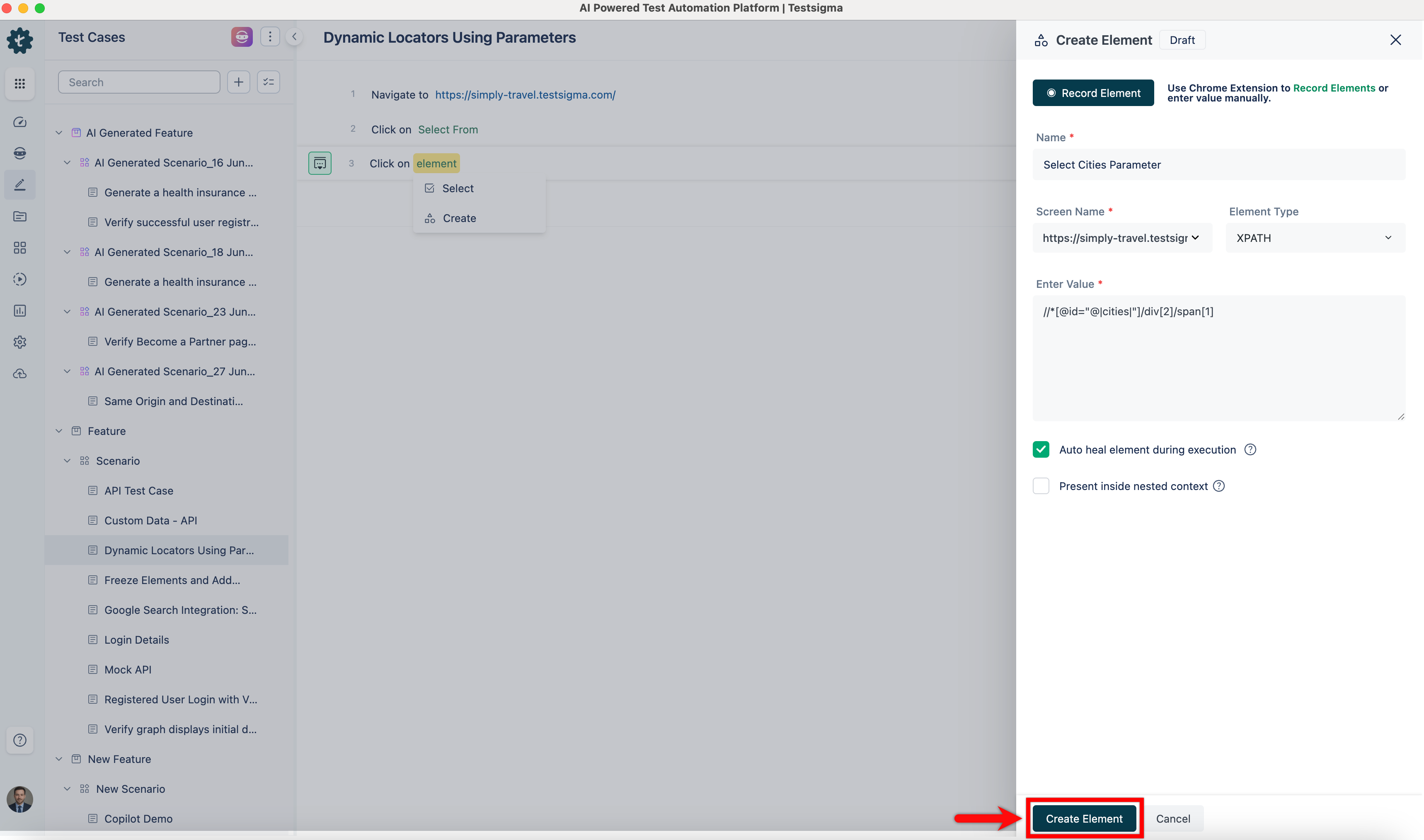Click the Create Element button
The height and width of the screenshot is (840, 1424).
coord(1084,818)
